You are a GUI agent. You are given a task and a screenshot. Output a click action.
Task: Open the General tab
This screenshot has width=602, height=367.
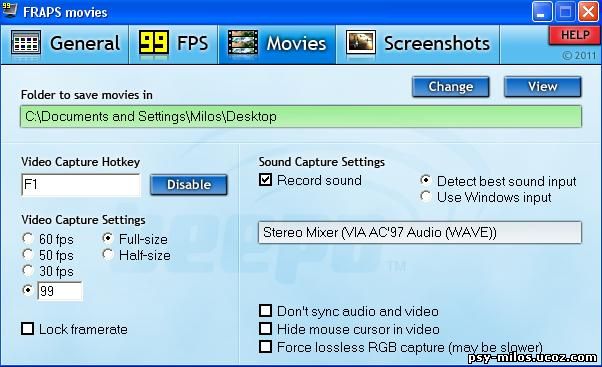(x=64, y=44)
